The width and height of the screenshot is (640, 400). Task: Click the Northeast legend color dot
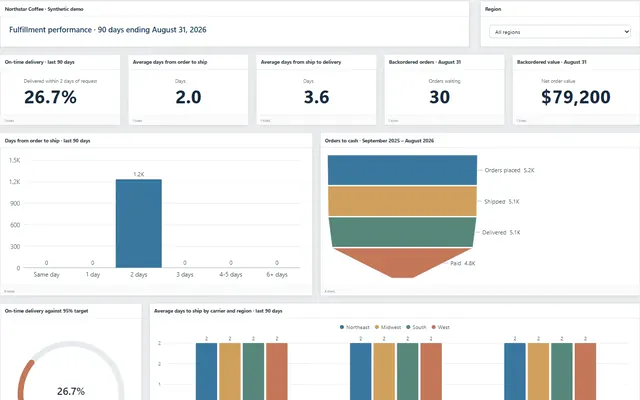[342, 327]
